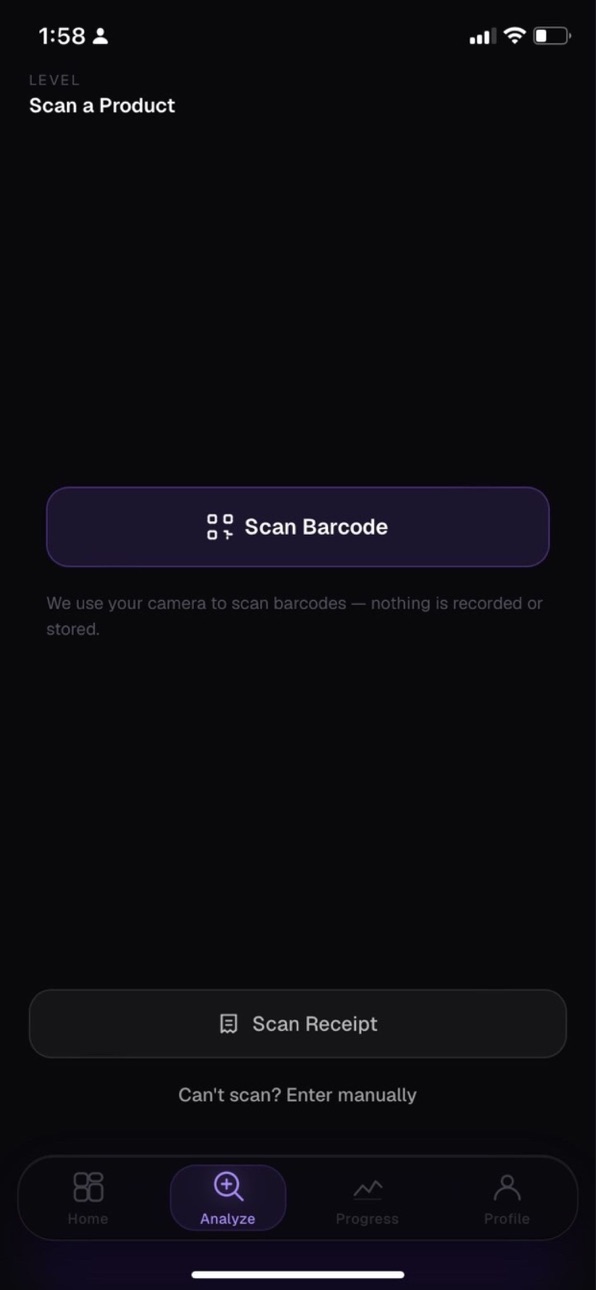Tap the 1:58 clock in status bar

point(62,36)
